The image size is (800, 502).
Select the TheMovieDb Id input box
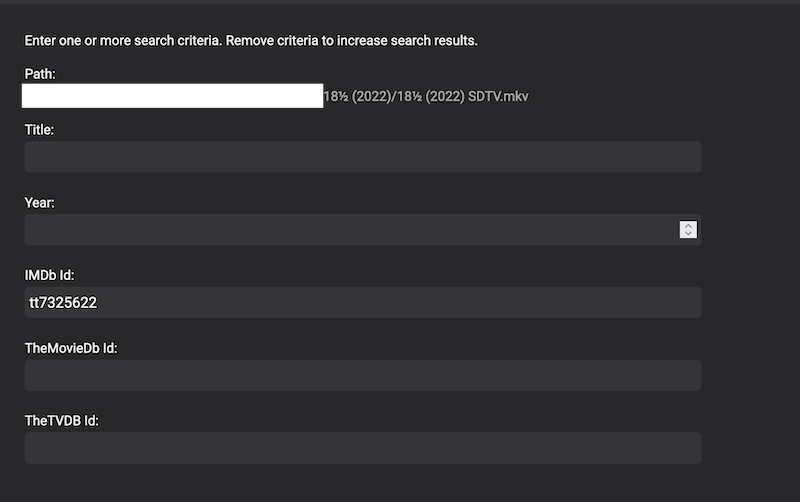[362, 375]
